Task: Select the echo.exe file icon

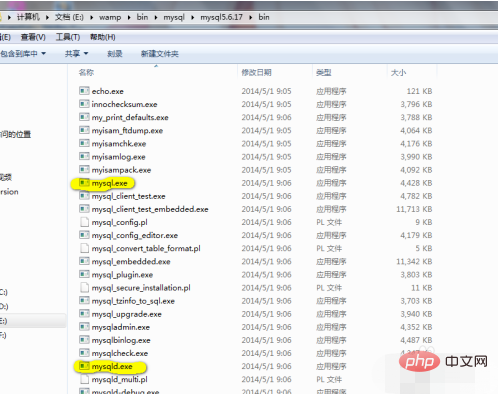Action: pyautogui.click(x=84, y=91)
